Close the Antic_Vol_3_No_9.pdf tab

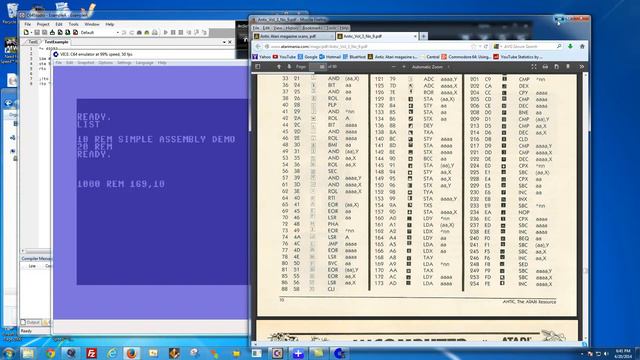415,36
